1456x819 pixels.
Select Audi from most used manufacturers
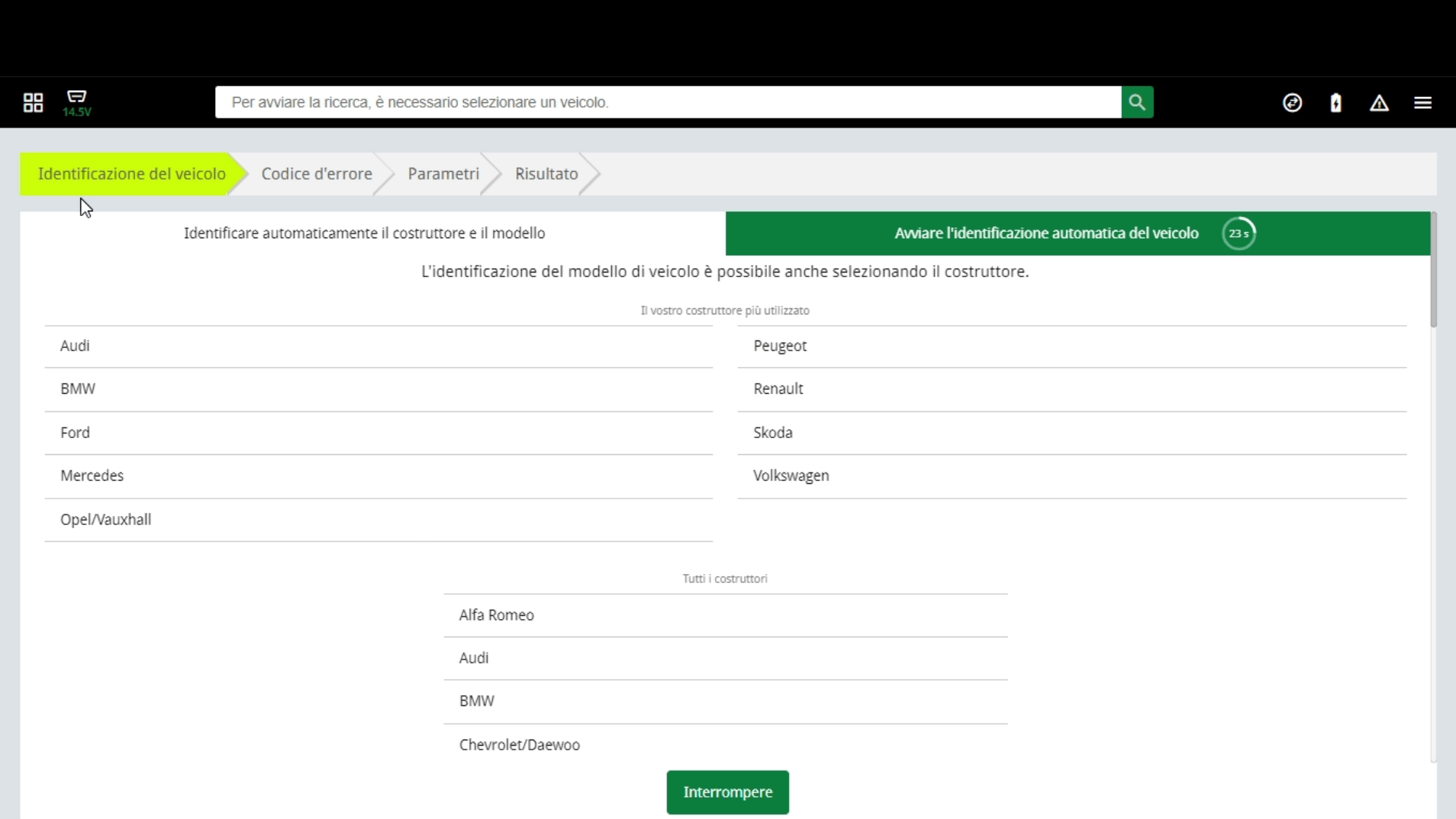click(x=378, y=347)
